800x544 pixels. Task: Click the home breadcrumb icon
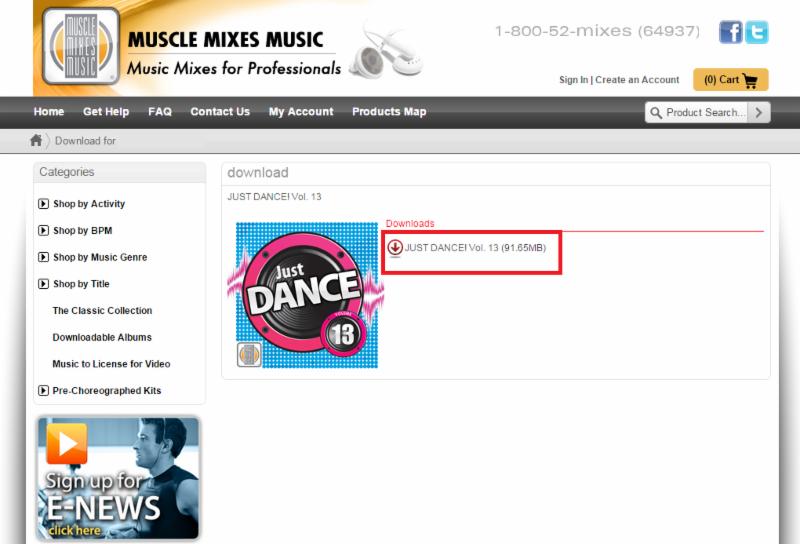(x=37, y=141)
